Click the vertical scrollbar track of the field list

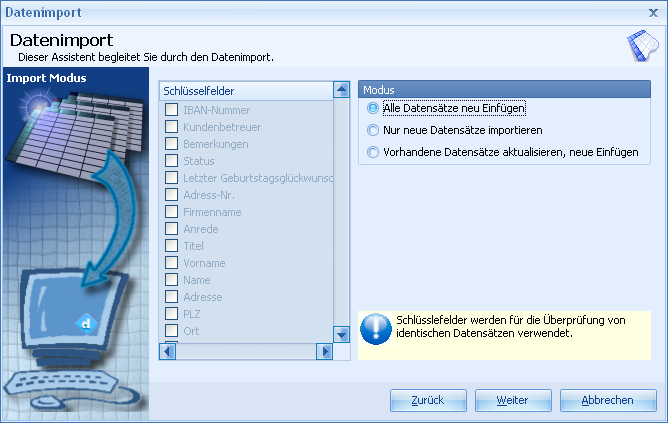341,212
